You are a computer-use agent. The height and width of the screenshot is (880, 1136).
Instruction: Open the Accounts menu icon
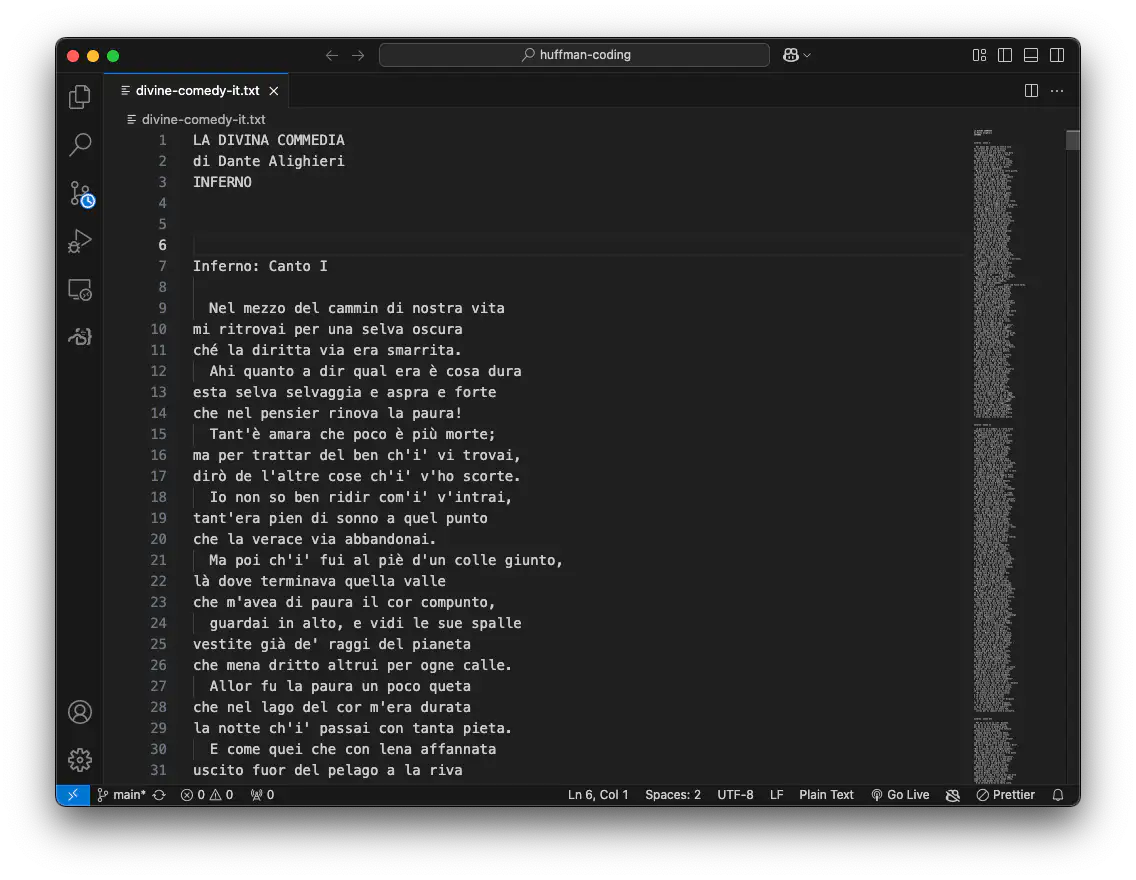80,712
